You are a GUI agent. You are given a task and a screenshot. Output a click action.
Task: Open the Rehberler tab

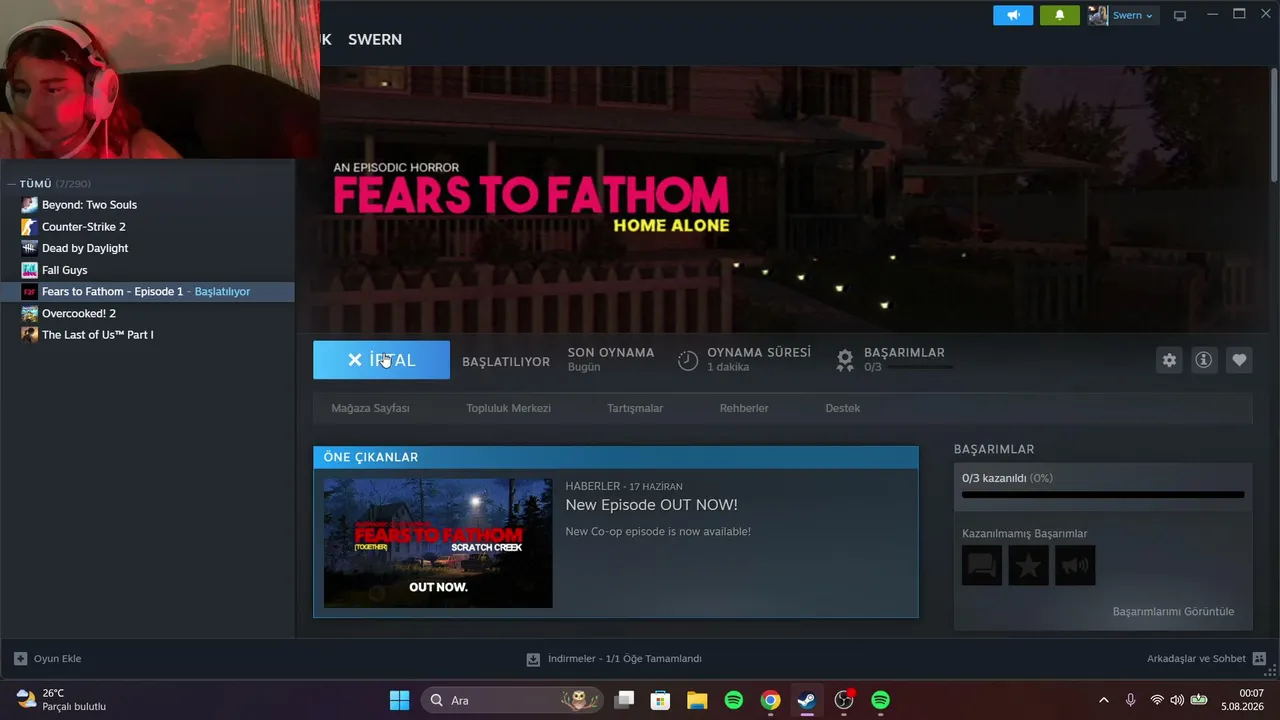744,408
